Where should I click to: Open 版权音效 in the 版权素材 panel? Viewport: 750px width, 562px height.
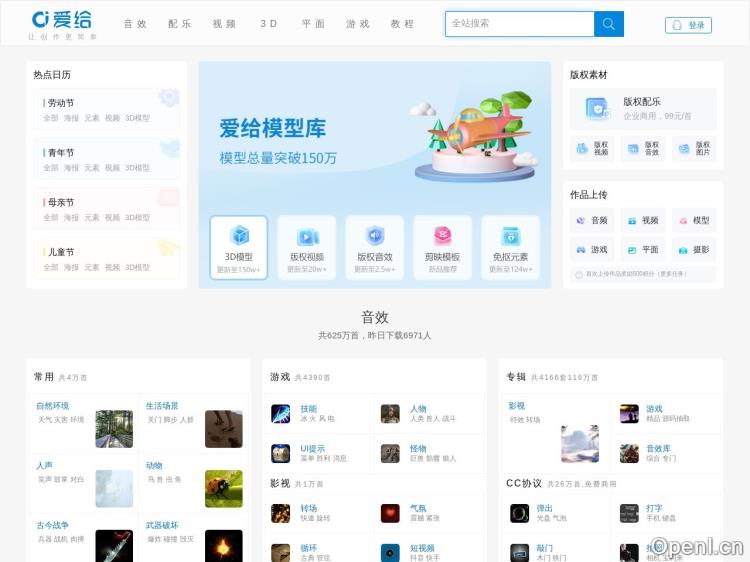pos(643,148)
